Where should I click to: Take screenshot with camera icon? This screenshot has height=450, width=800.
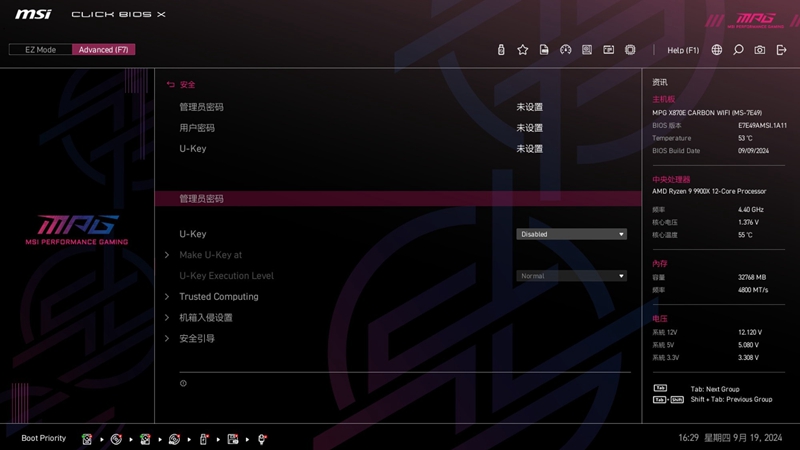760,50
